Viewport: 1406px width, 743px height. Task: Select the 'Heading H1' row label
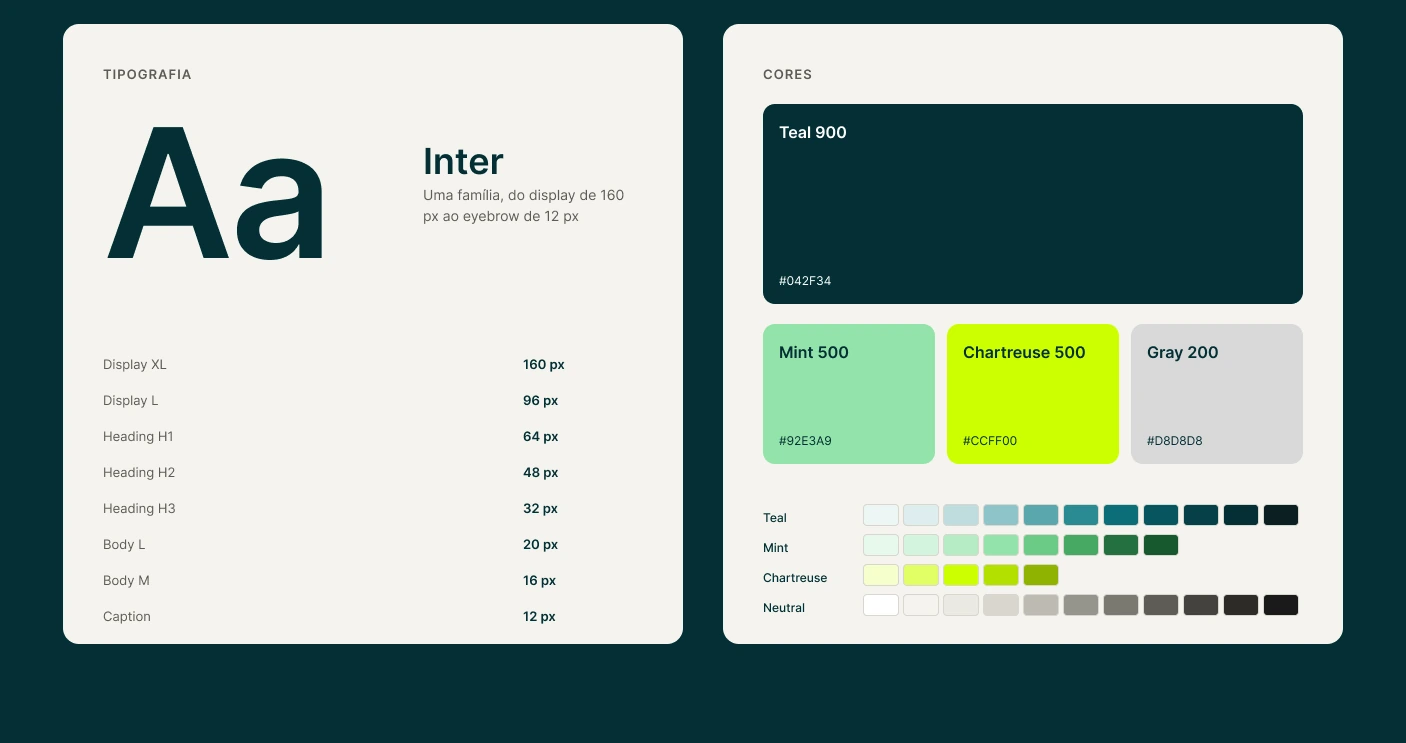click(x=138, y=437)
